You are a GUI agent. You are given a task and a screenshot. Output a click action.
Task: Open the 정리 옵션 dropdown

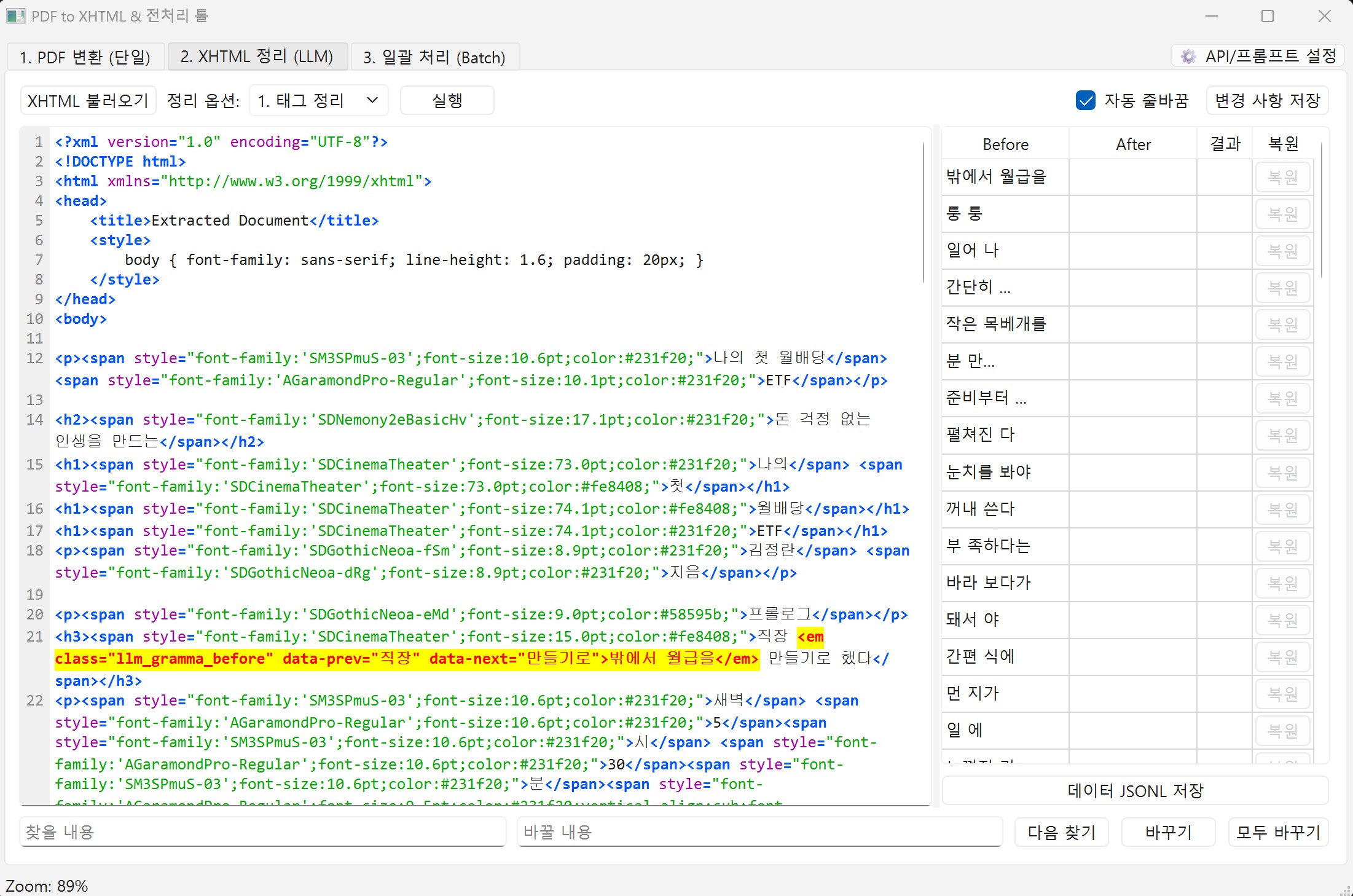point(318,101)
